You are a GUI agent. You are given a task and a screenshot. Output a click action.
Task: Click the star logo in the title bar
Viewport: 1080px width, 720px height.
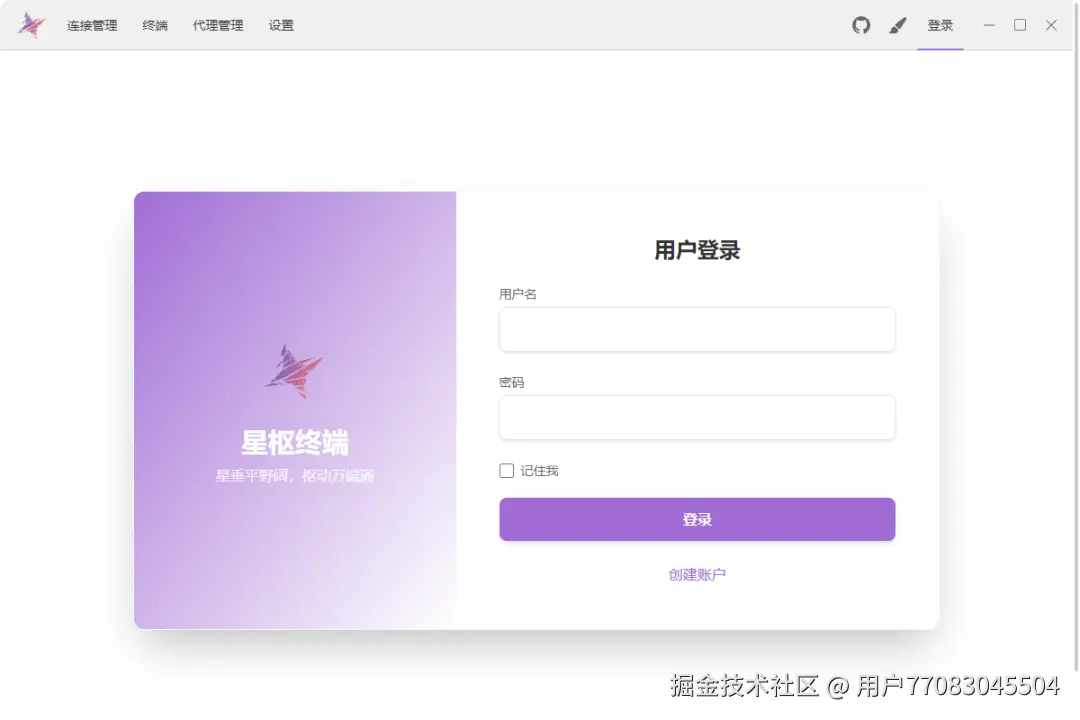pos(32,25)
